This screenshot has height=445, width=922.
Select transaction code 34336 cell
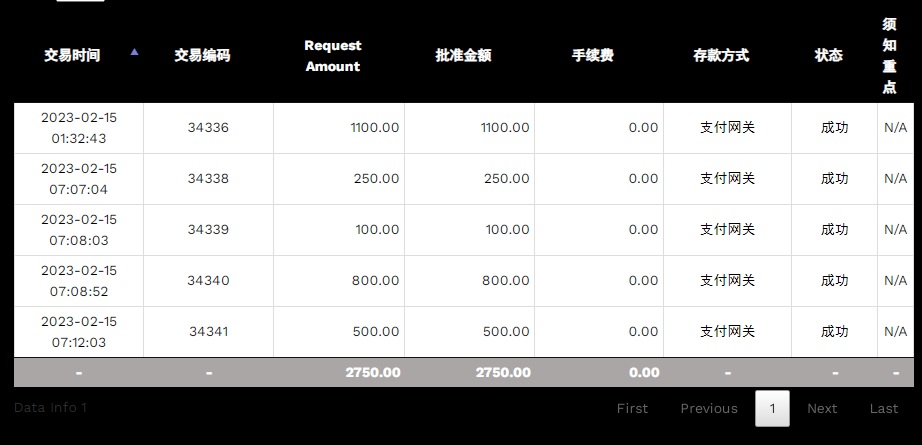[x=208, y=128]
